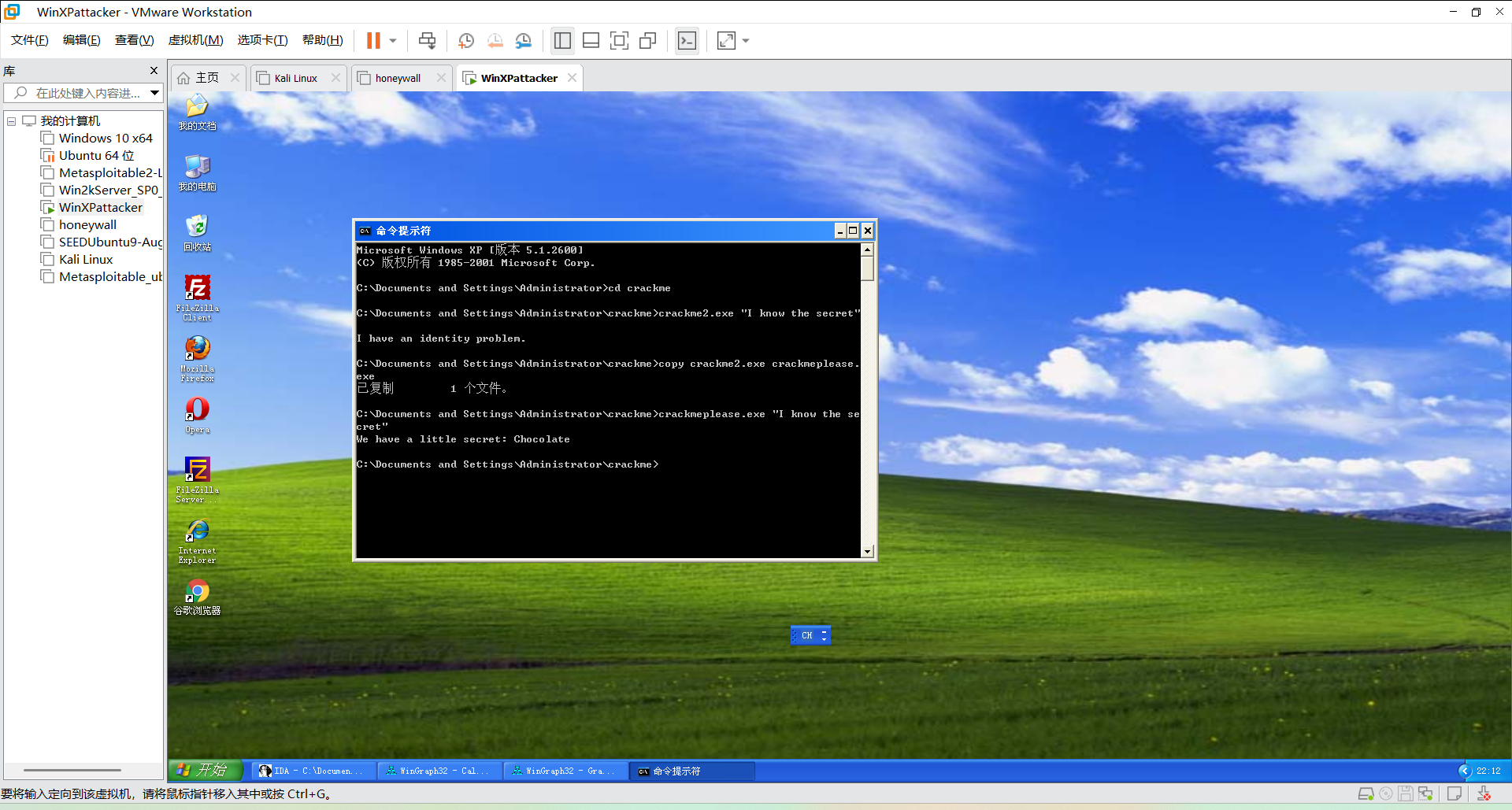Open the snapshot manager

click(x=524, y=40)
